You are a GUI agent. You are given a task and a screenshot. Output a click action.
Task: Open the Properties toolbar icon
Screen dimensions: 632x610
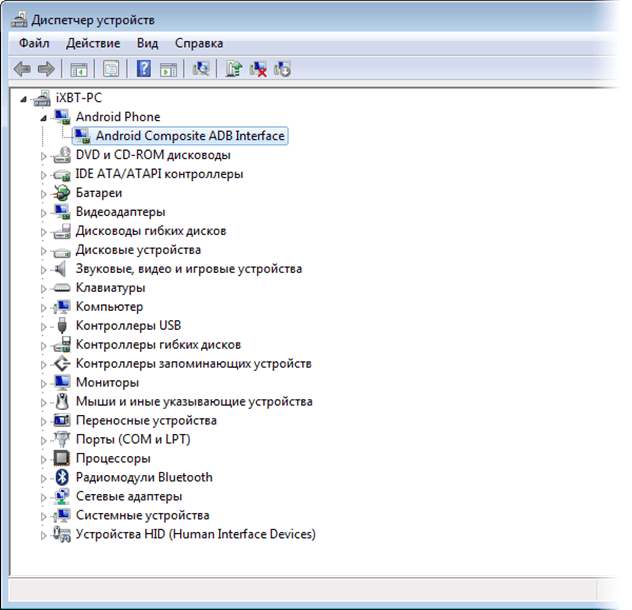click(111, 69)
